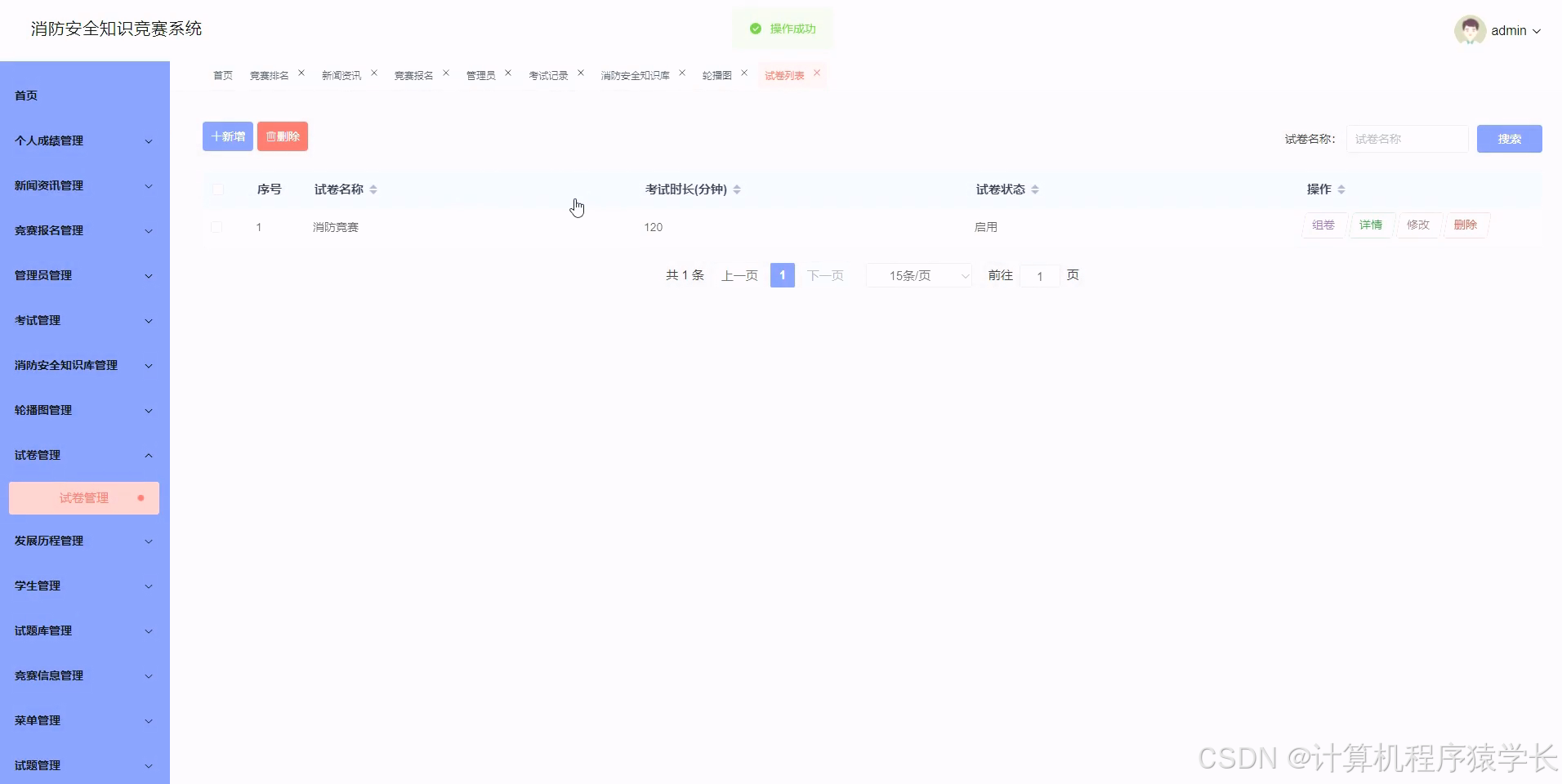Click the 消防安全知识竞赛系统 title
This screenshot has width=1562, height=784.
(117, 29)
